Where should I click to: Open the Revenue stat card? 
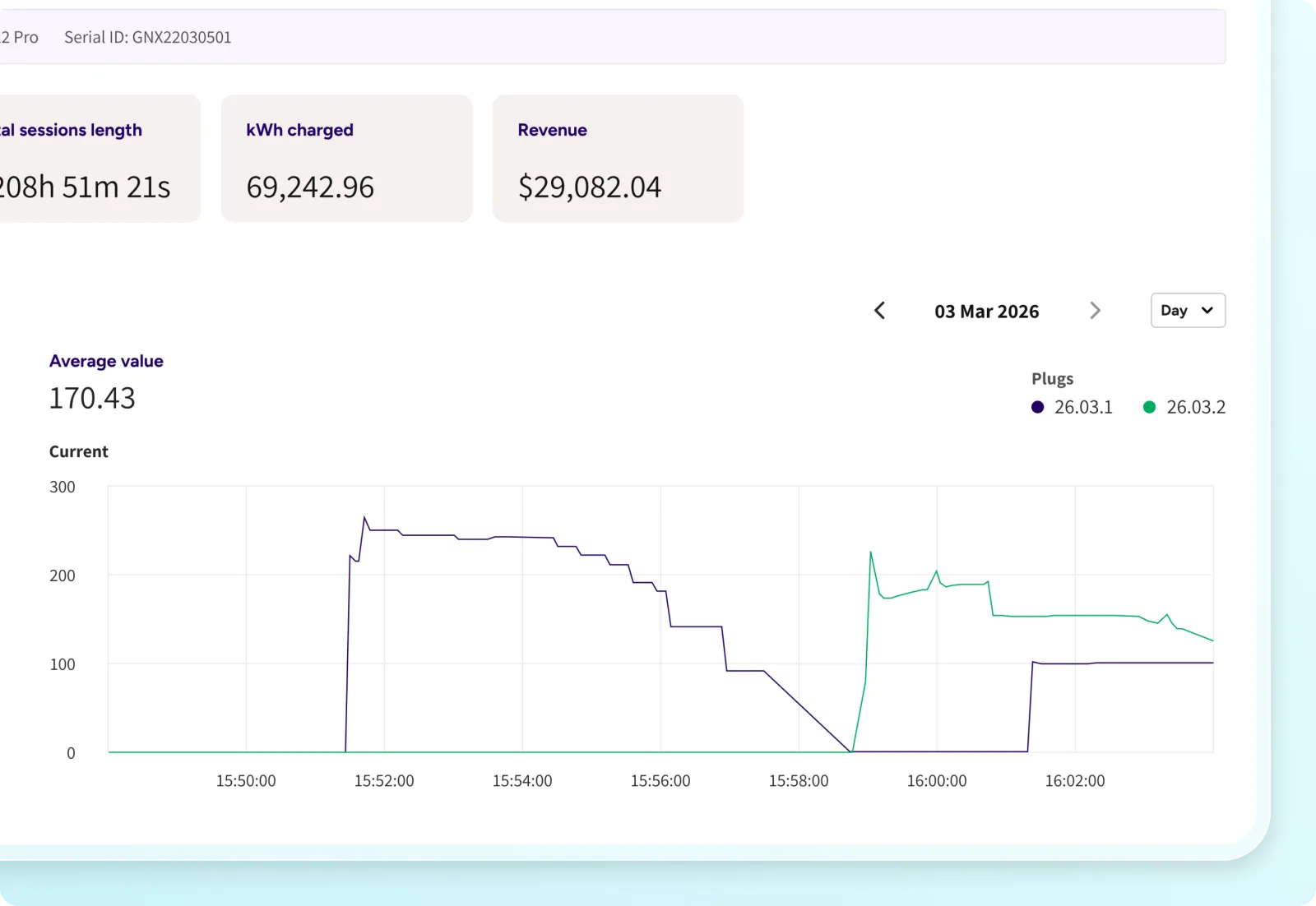[x=618, y=158]
